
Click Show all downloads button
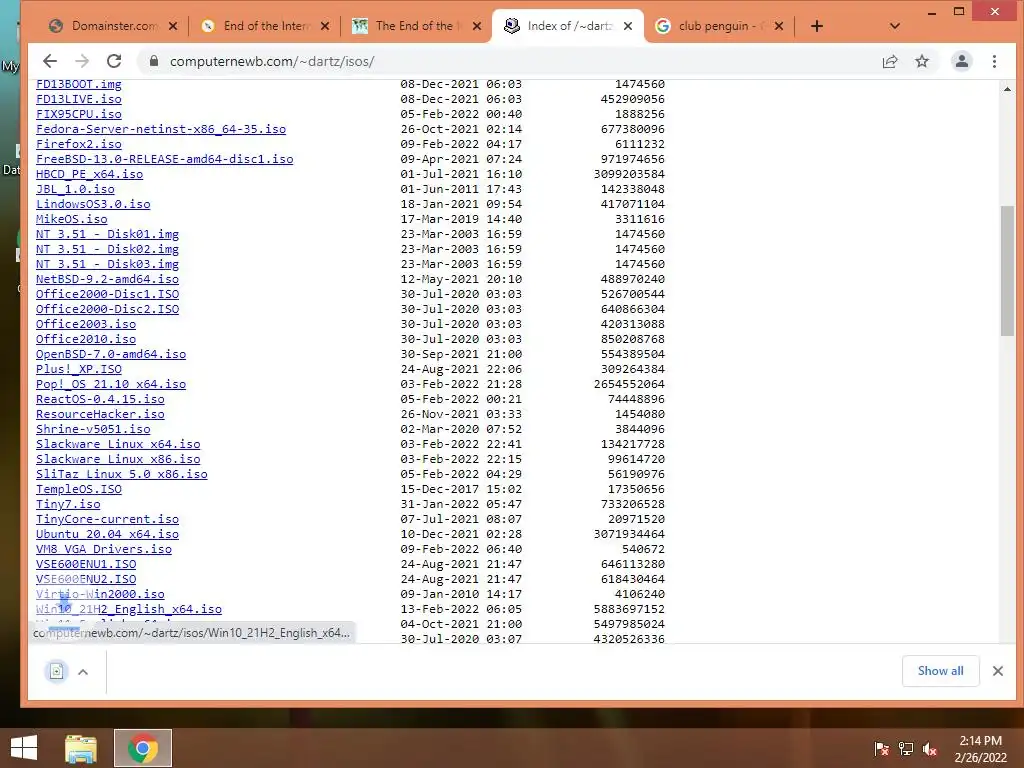click(940, 671)
